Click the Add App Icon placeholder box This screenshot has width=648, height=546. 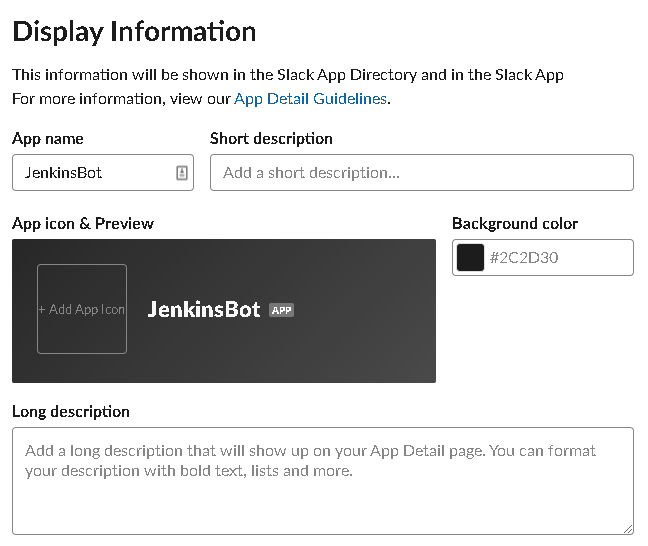pyautogui.click(x=82, y=309)
